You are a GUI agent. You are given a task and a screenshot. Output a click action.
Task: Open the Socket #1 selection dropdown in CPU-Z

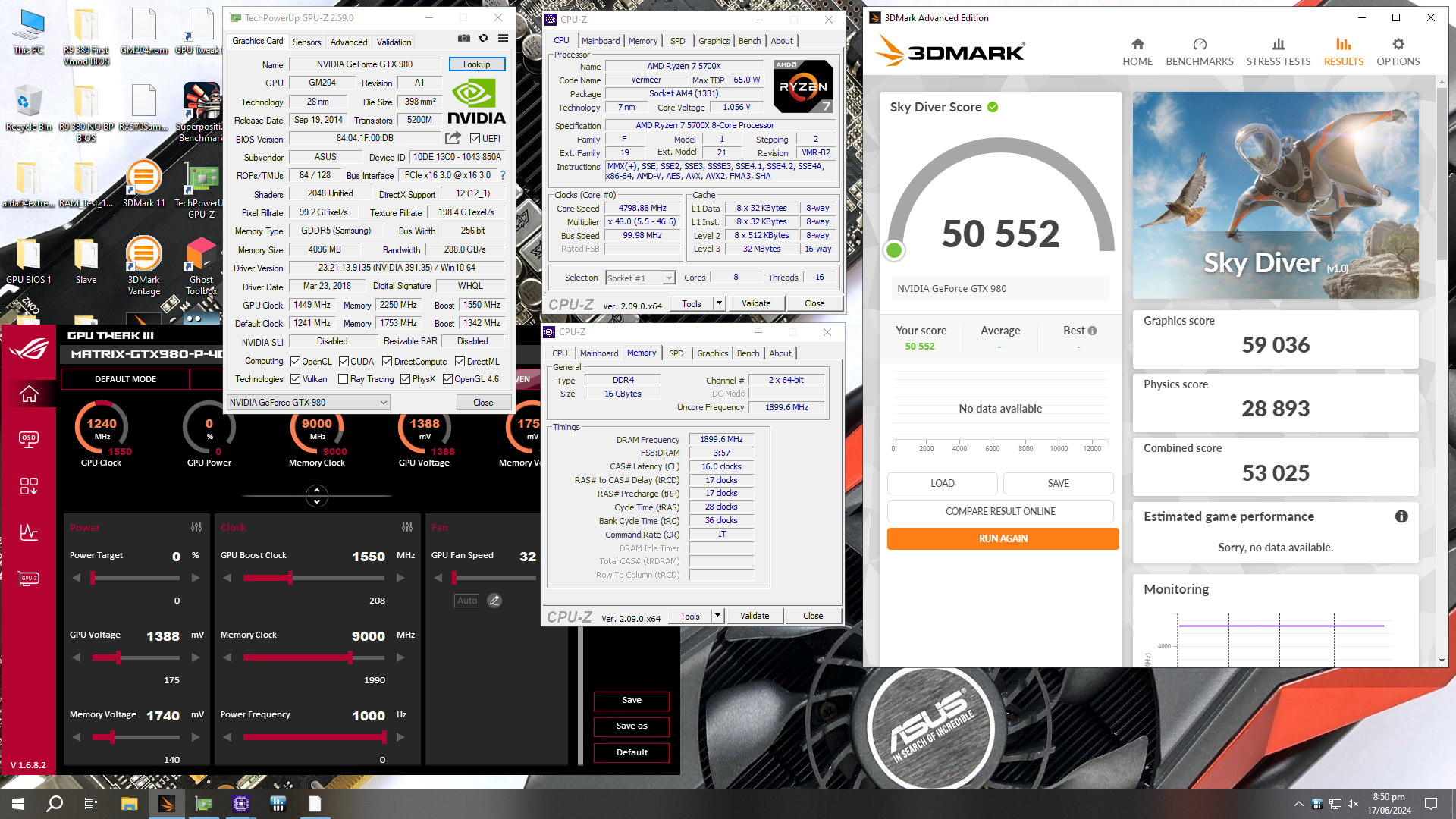(x=640, y=278)
